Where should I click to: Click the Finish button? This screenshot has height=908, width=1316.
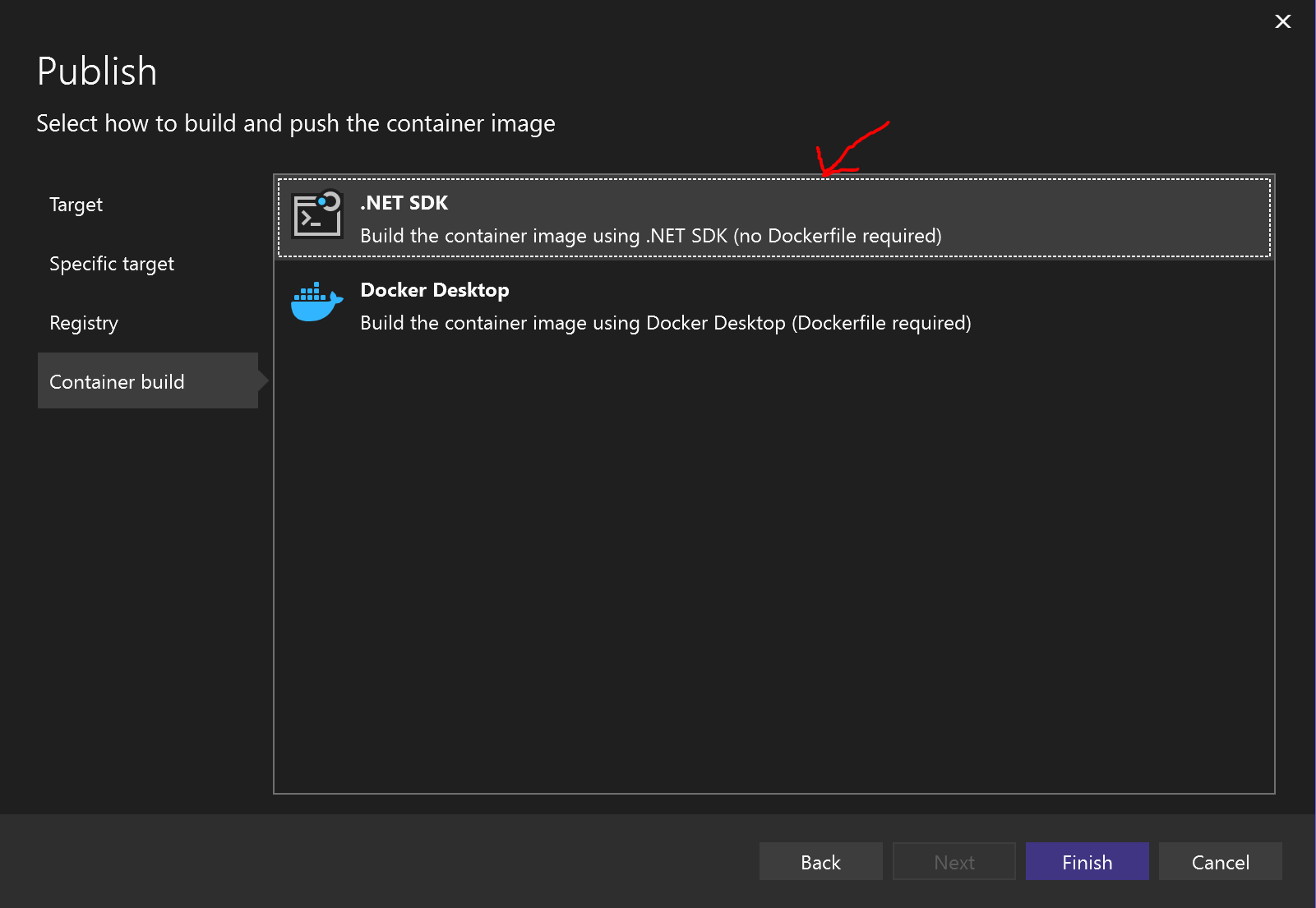pyautogui.click(x=1087, y=861)
